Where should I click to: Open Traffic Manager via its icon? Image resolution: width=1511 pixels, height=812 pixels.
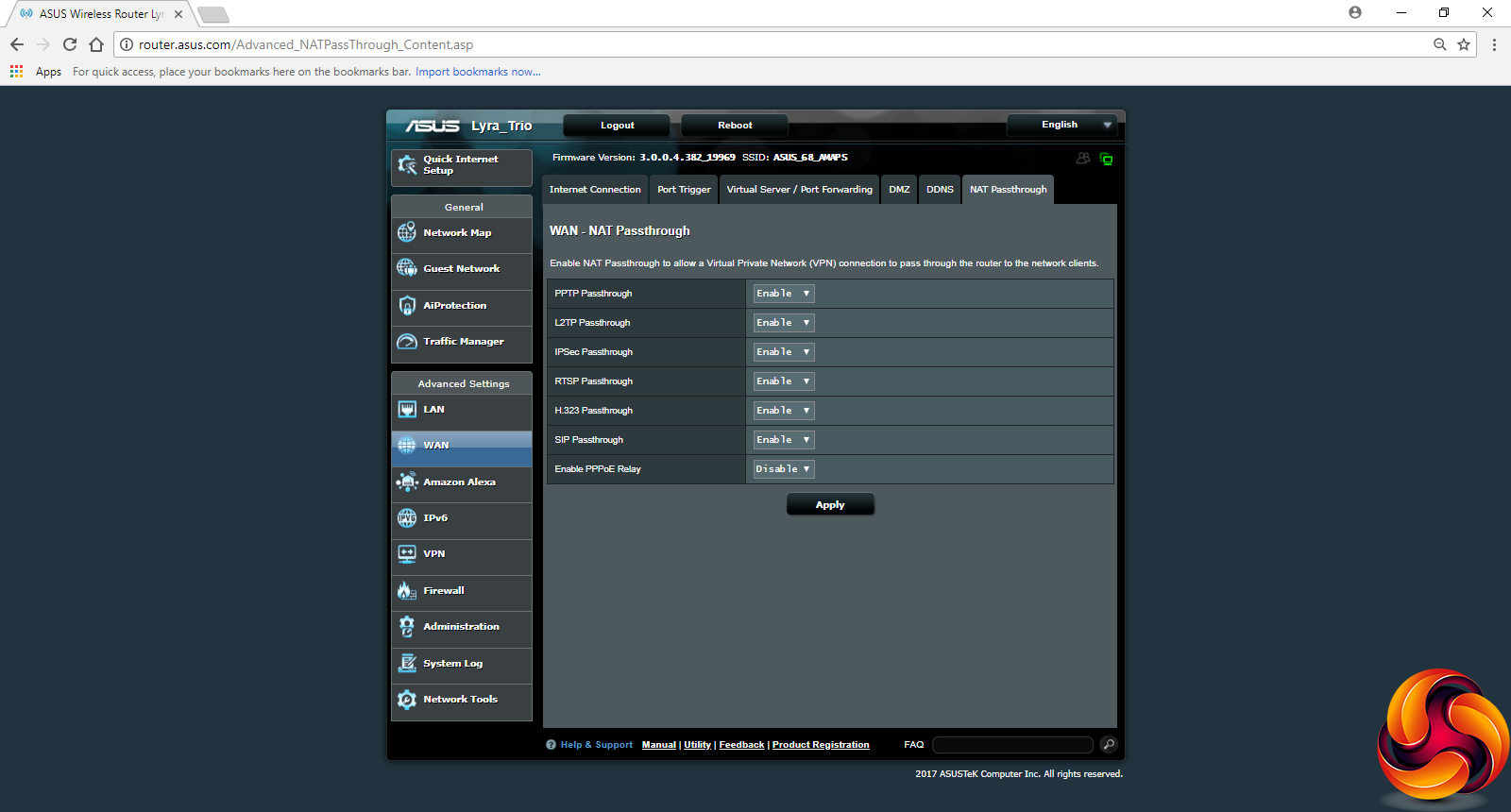click(x=407, y=342)
